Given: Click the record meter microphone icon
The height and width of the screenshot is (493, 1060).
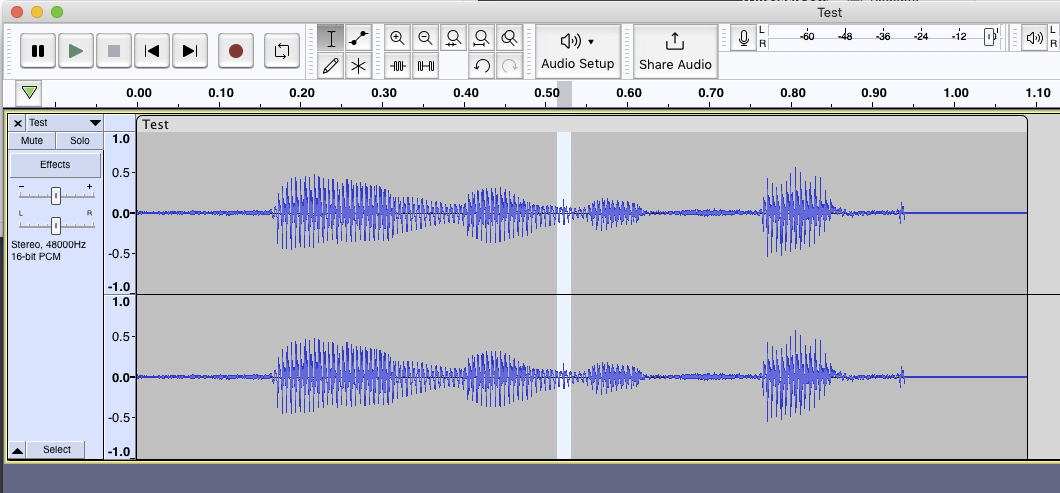Looking at the screenshot, I should click(x=743, y=39).
